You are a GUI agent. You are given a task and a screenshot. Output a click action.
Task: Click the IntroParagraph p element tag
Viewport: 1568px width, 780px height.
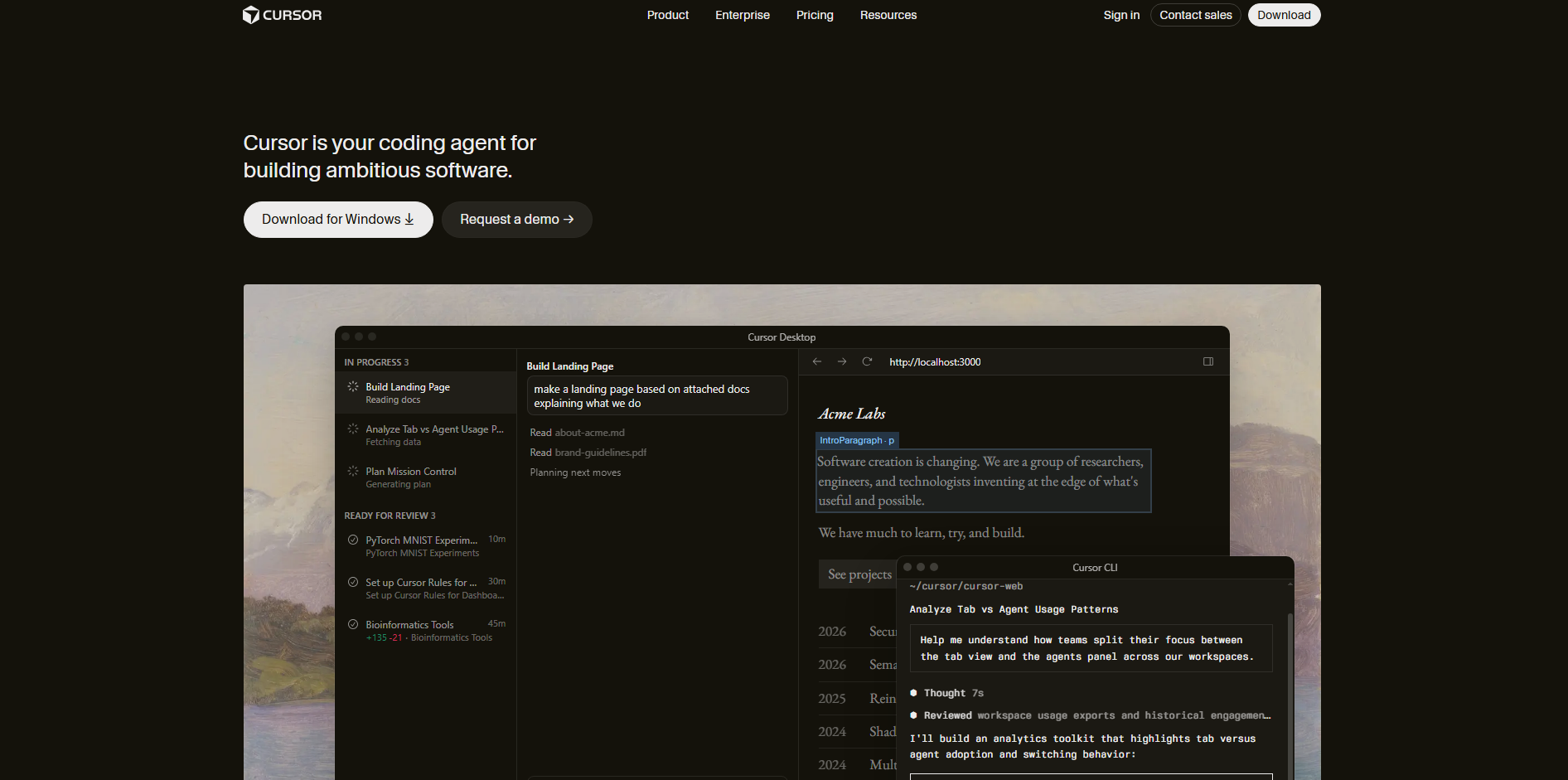857,440
